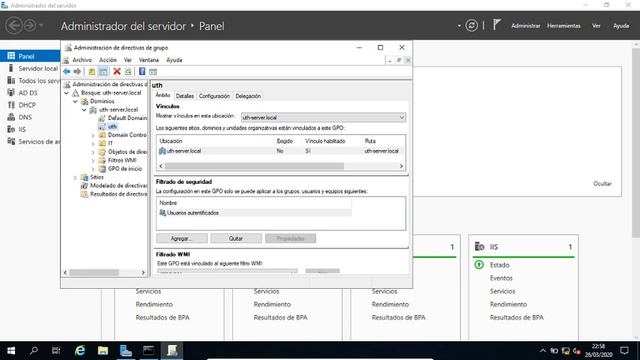The width and height of the screenshot is (640, 360).
Task: Click the links table horizontal scrollbar
Action: [x=254, y=166]
